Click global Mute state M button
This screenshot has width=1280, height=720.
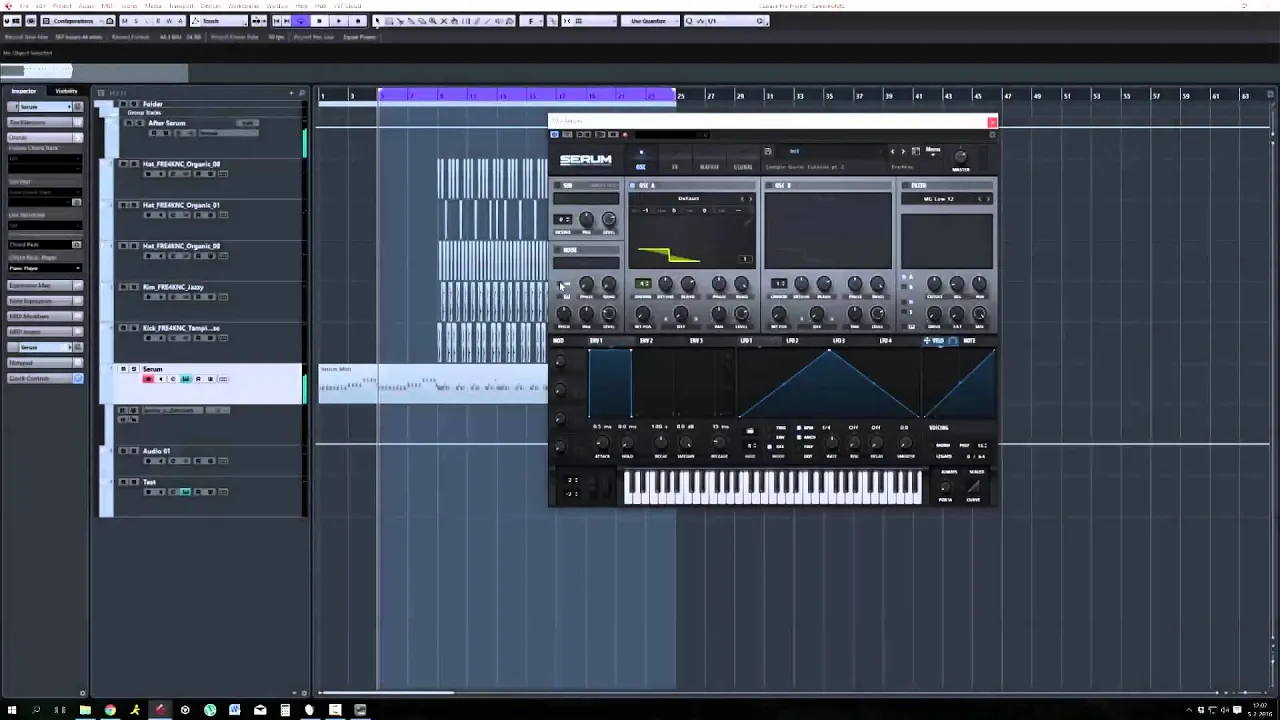click(124, 21)
